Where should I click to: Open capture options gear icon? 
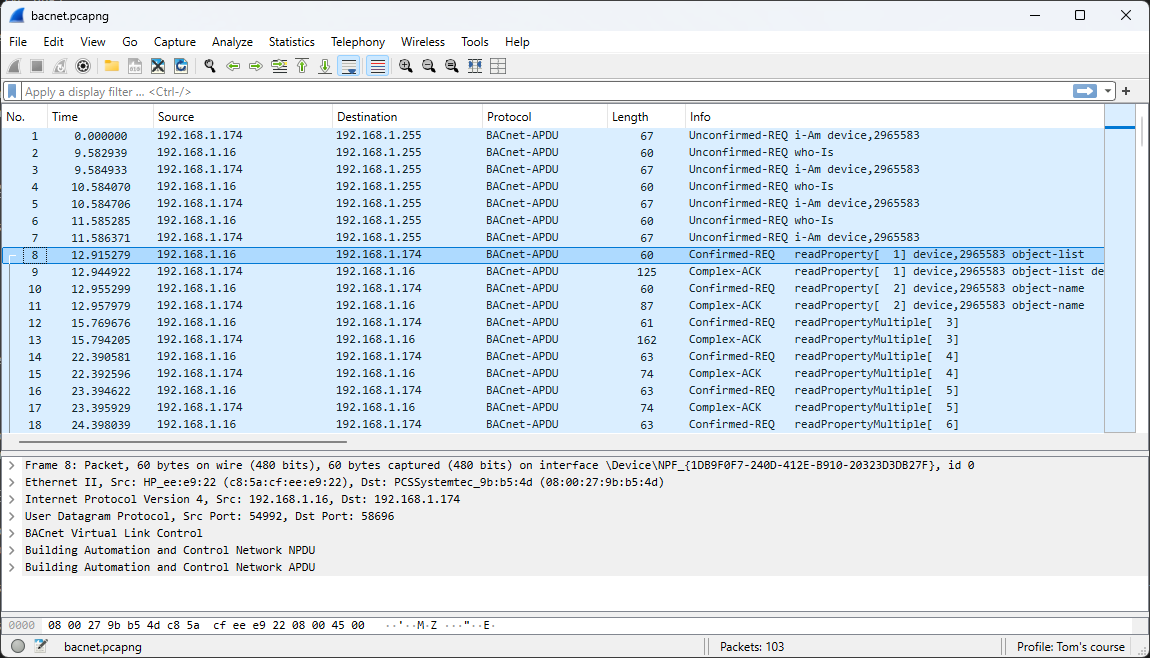pos(83,66)
